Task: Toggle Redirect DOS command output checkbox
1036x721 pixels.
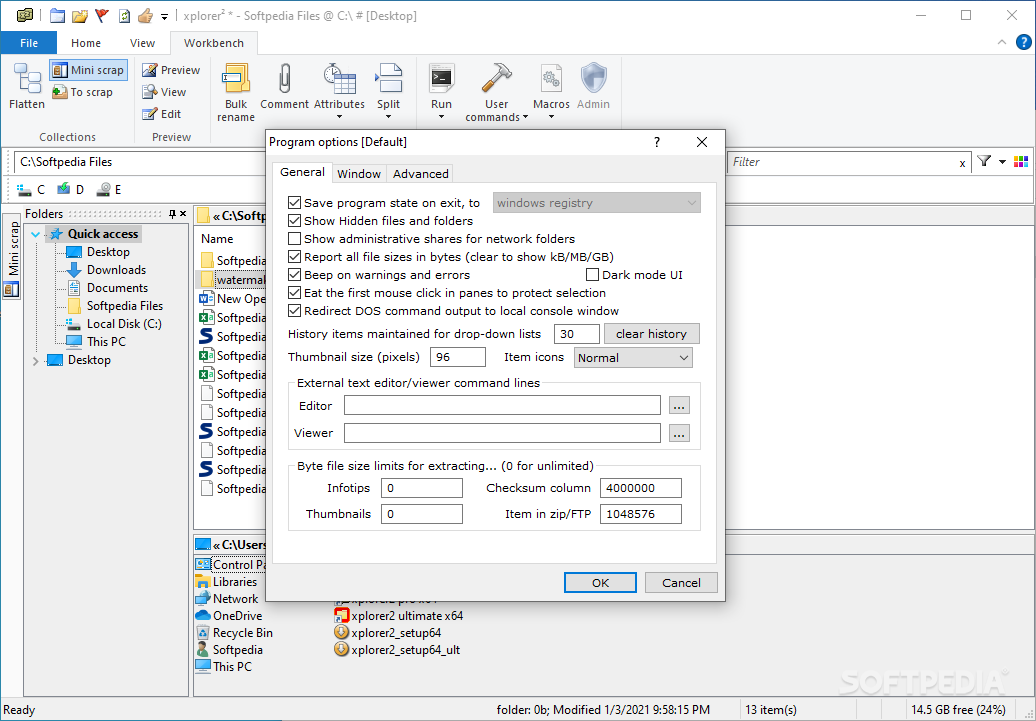Action: click(x=295, y=311)
